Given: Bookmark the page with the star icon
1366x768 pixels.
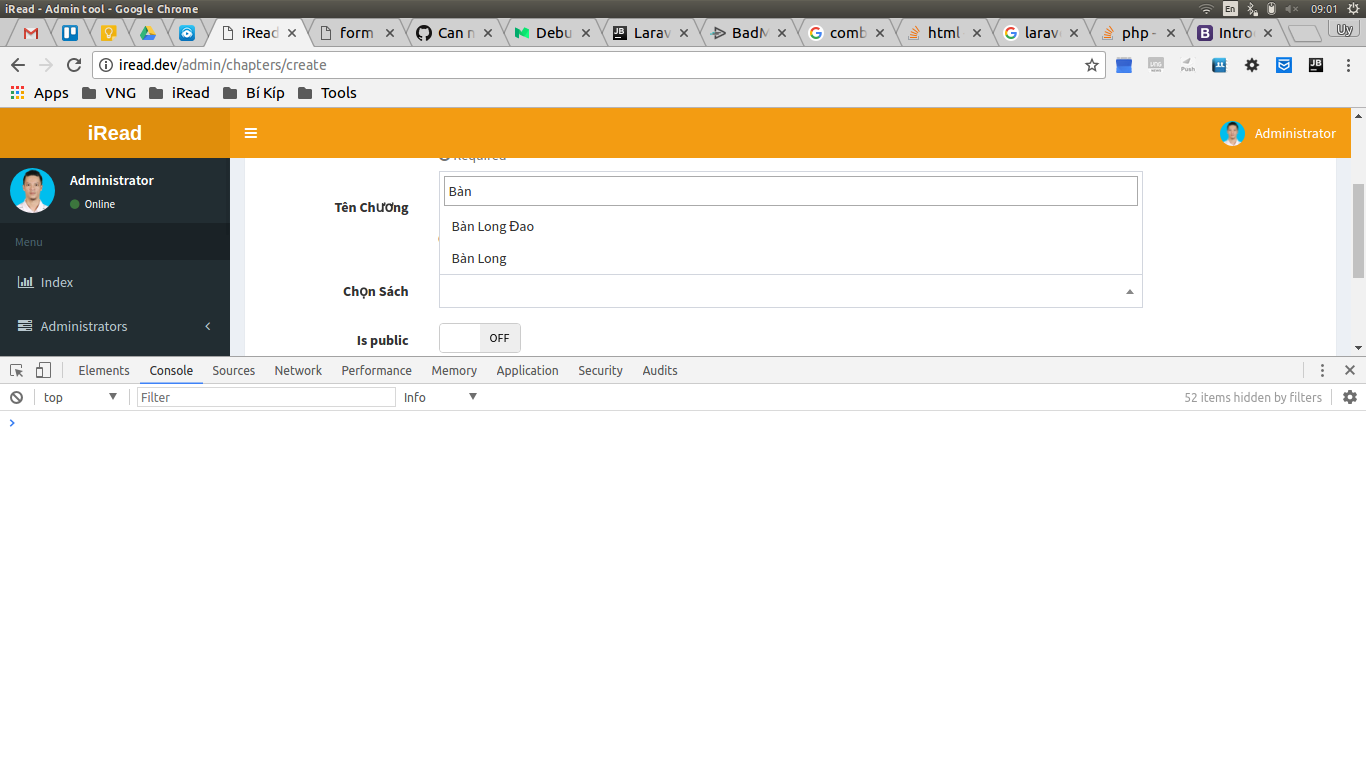Looking at the screenshot, I should [1091, 64].
